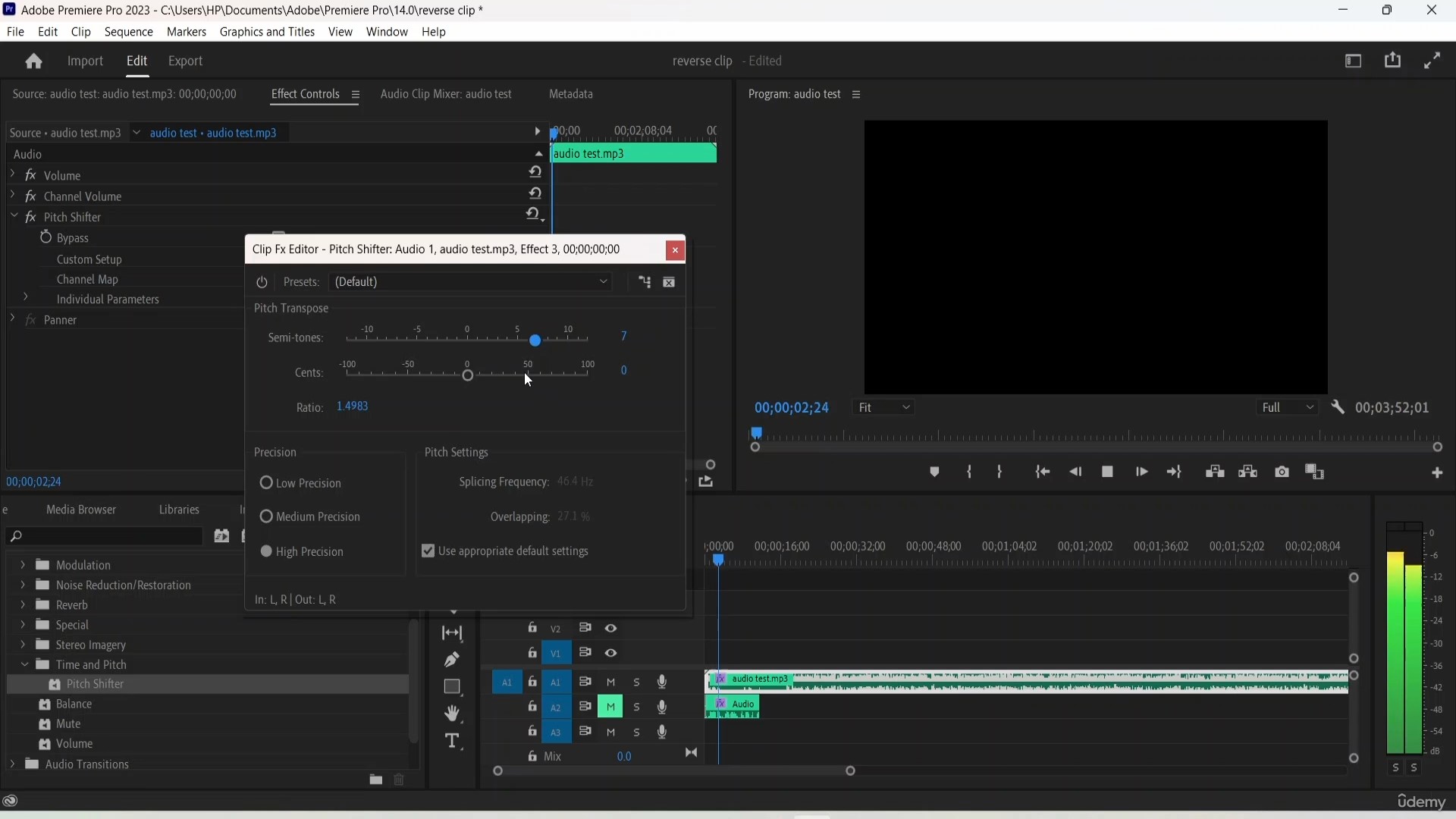Delete custom item in Effects panel

400,781
